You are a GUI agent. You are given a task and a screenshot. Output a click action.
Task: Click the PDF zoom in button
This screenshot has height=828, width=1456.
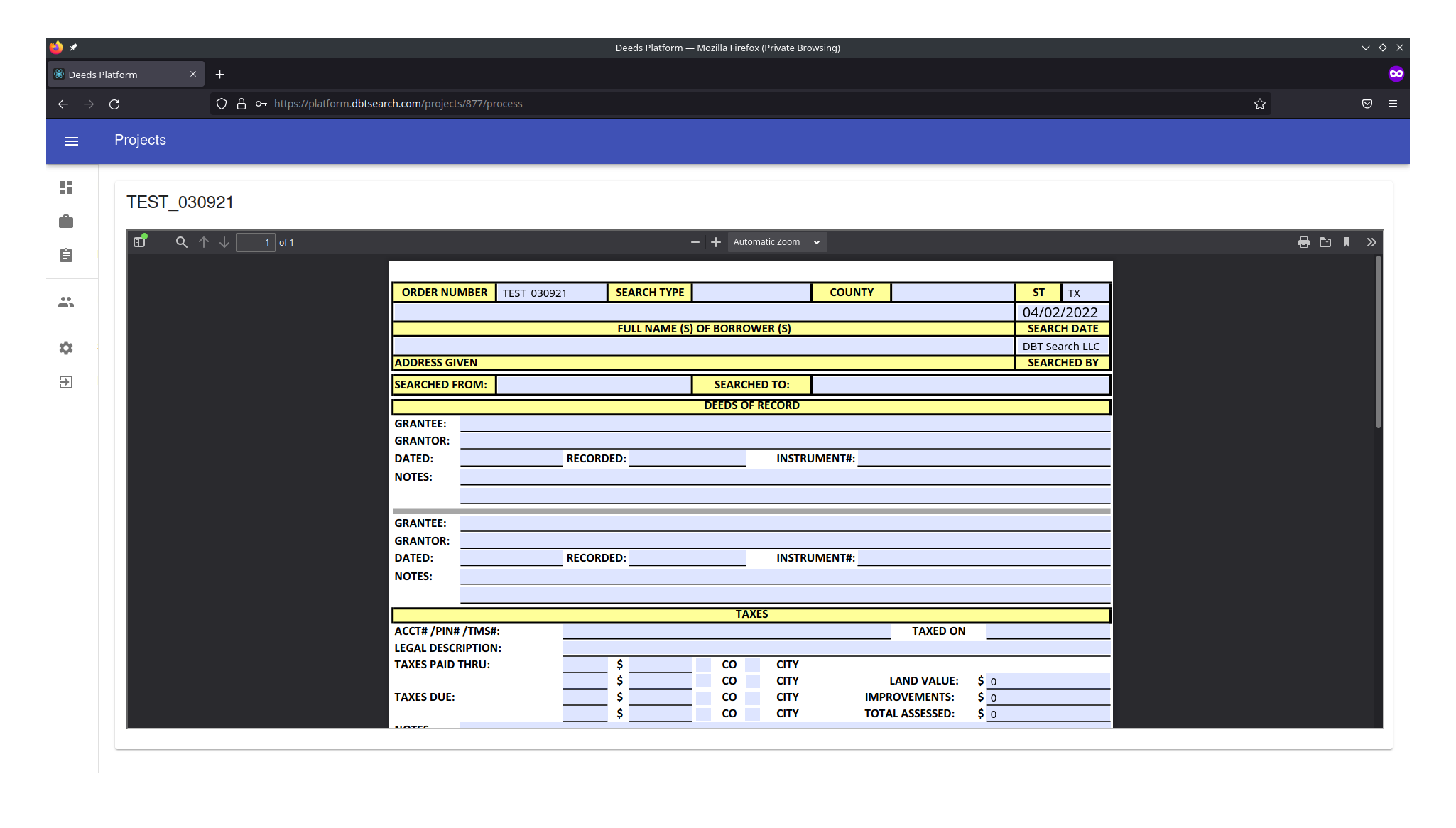716,242
